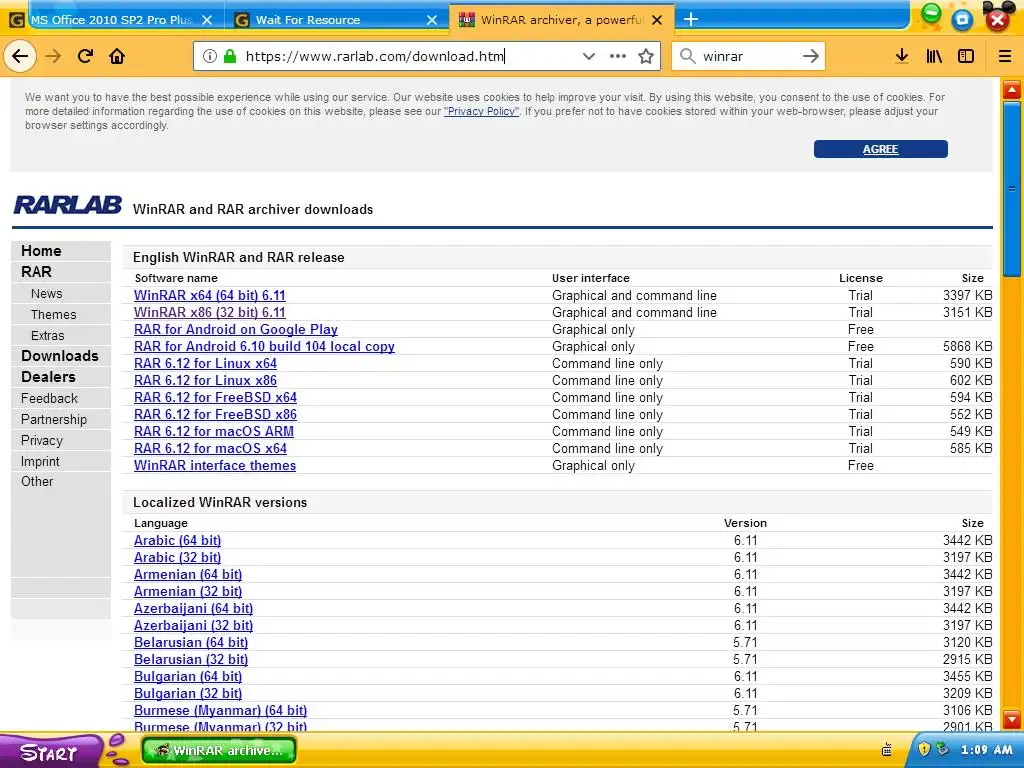Click the search magnifier icon
Viewport: 1024px width, 768px height.
point(687,56)
